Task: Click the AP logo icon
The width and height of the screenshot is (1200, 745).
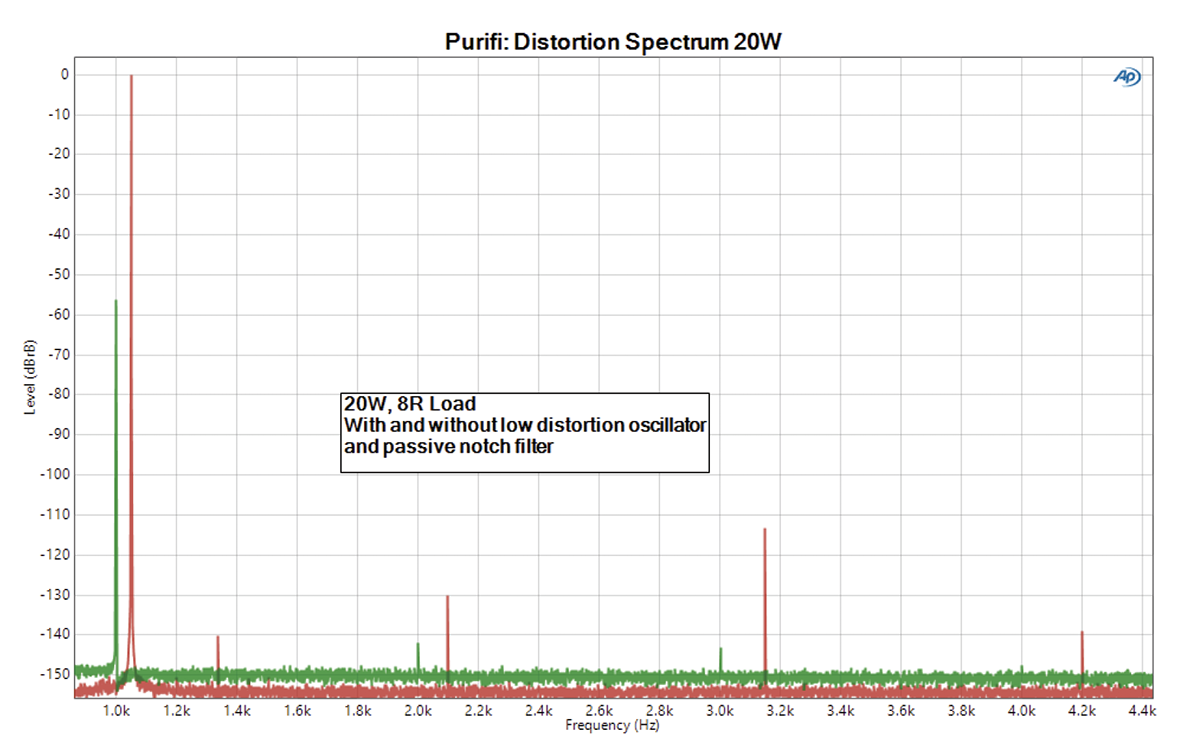Action: click(1126, 78)
